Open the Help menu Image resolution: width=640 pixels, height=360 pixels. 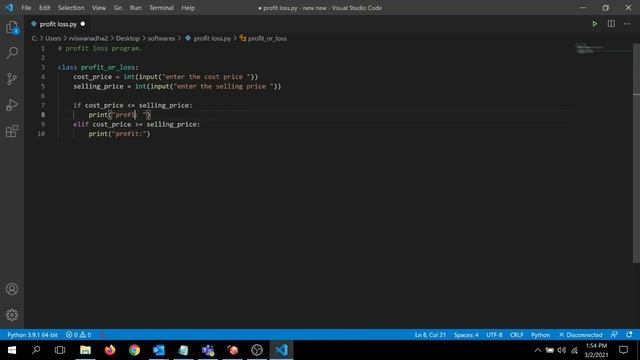(x=188, y=8)
